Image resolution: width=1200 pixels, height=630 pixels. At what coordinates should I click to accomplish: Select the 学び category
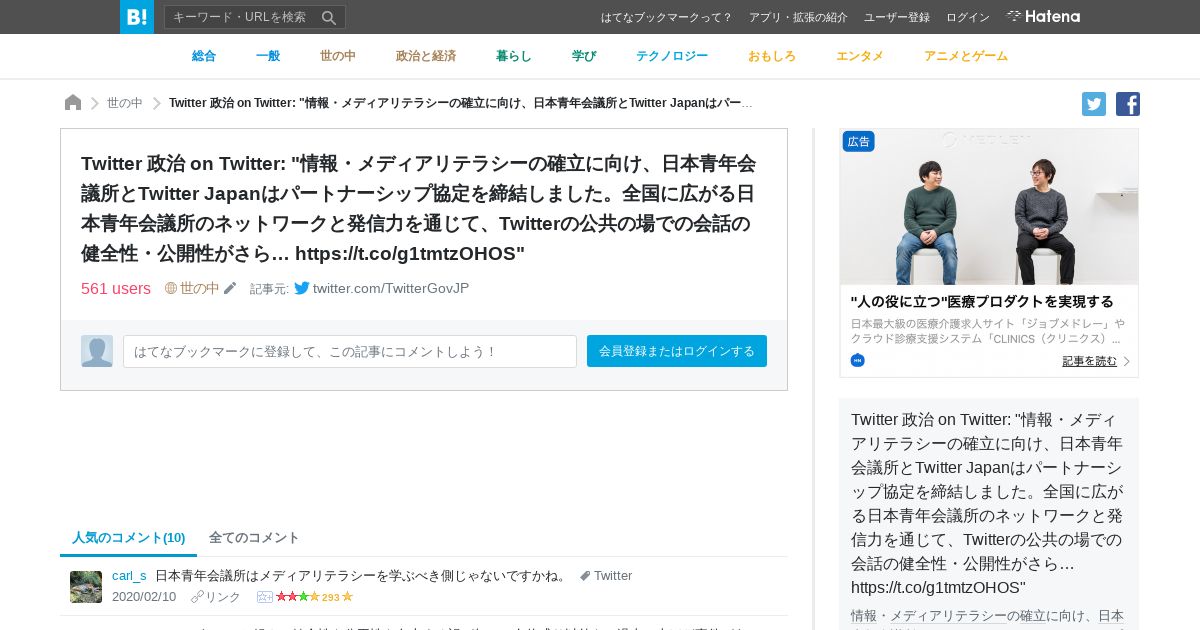584,56
